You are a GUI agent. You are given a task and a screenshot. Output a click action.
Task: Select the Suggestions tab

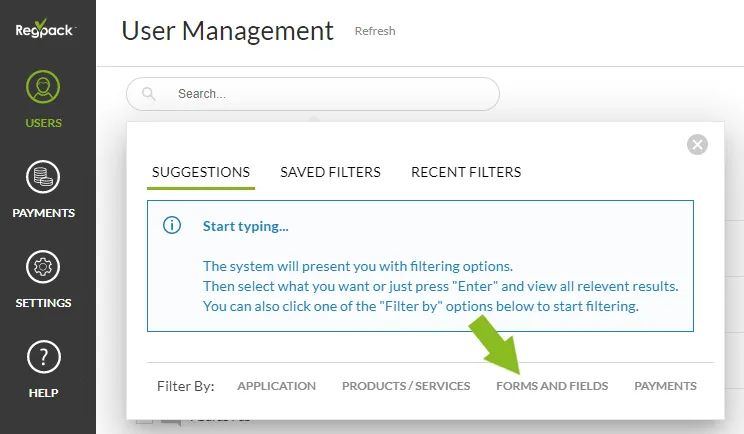tap(201, 172)
